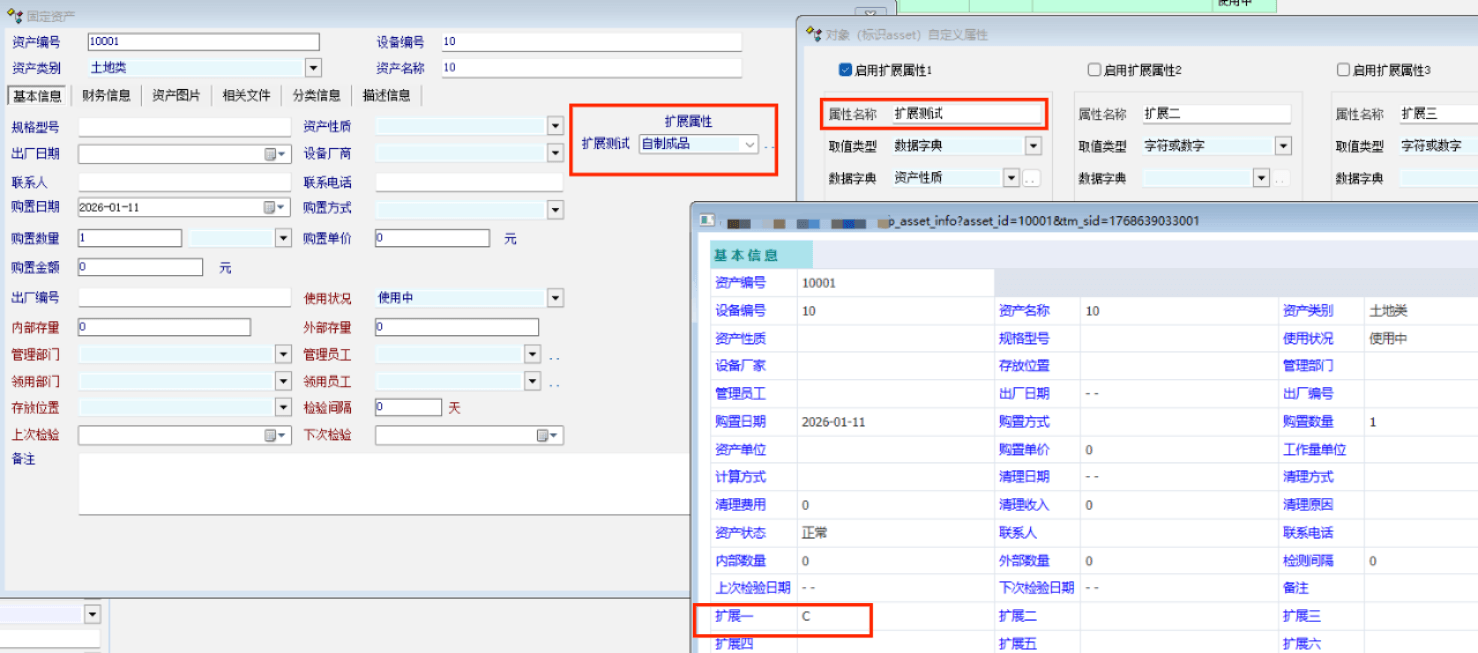Screen dimensions: 1478x653
Task: Open the 使用状况 dropdown
Action: 555,298
